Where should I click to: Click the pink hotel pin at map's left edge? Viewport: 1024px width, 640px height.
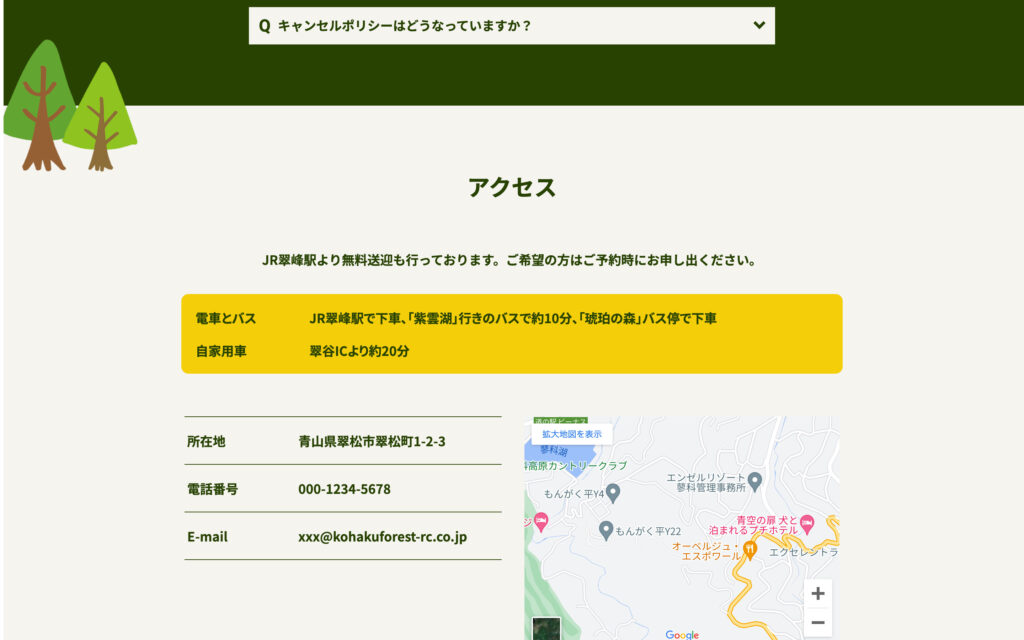[540, 521]
